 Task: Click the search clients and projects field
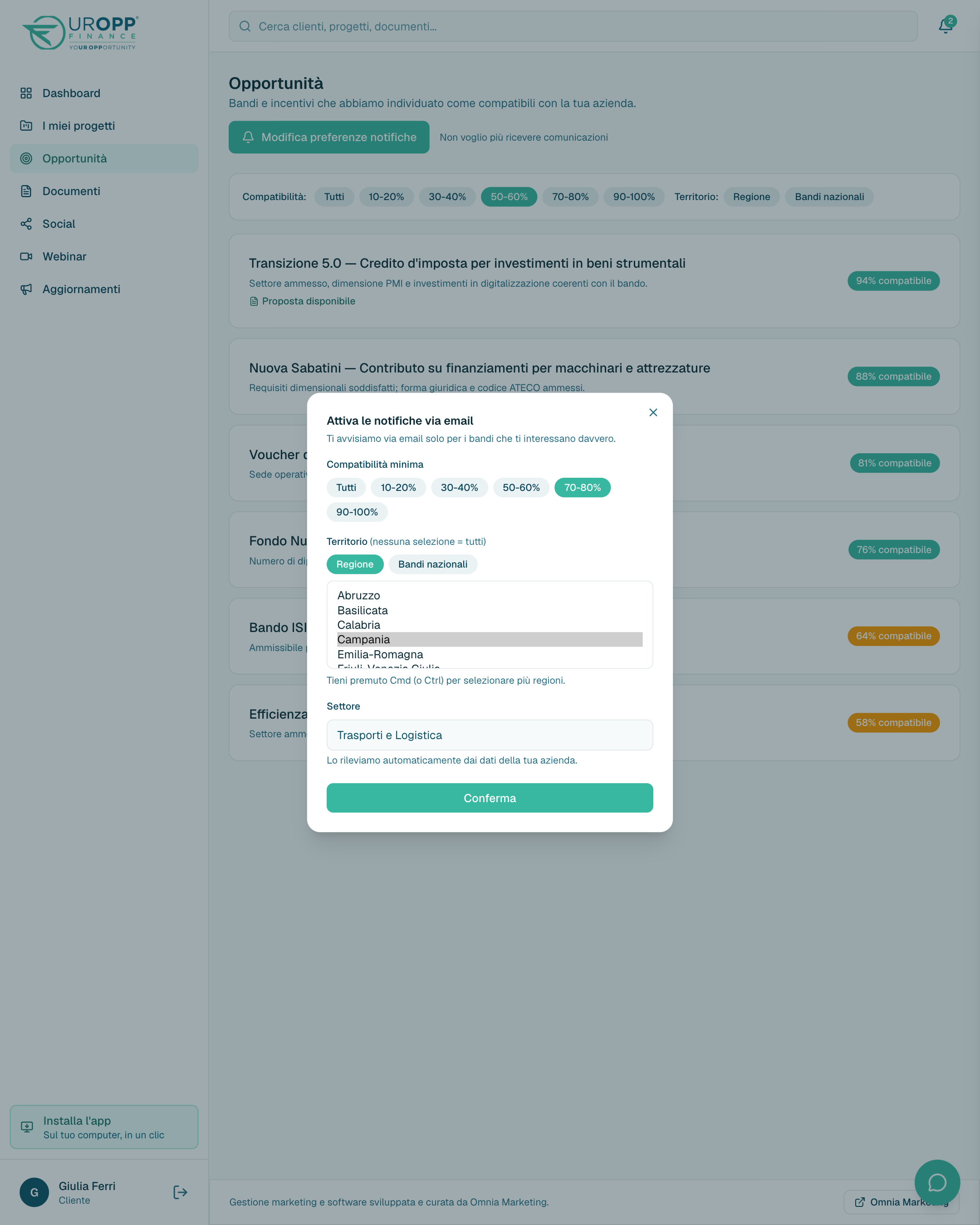click(573, 26)
